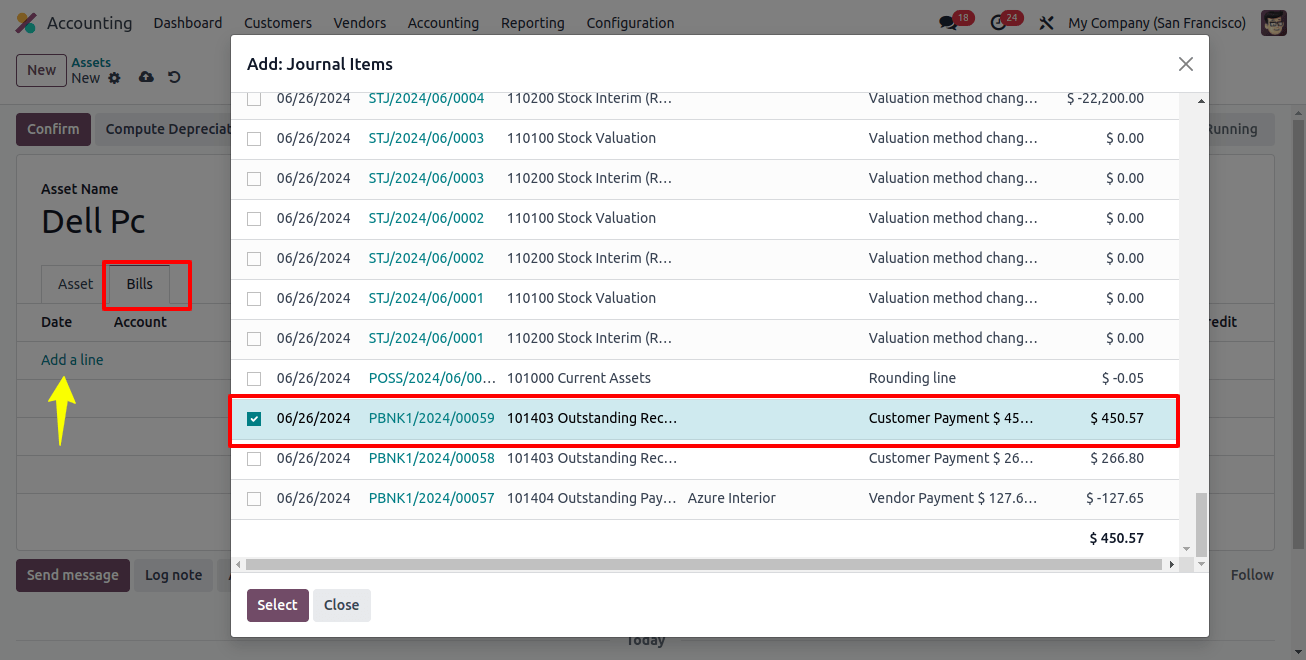The height and width of the screenshot is (660, 1306).
Task: Open the Accounting menu next to Vendors
Action: [443, 23]
